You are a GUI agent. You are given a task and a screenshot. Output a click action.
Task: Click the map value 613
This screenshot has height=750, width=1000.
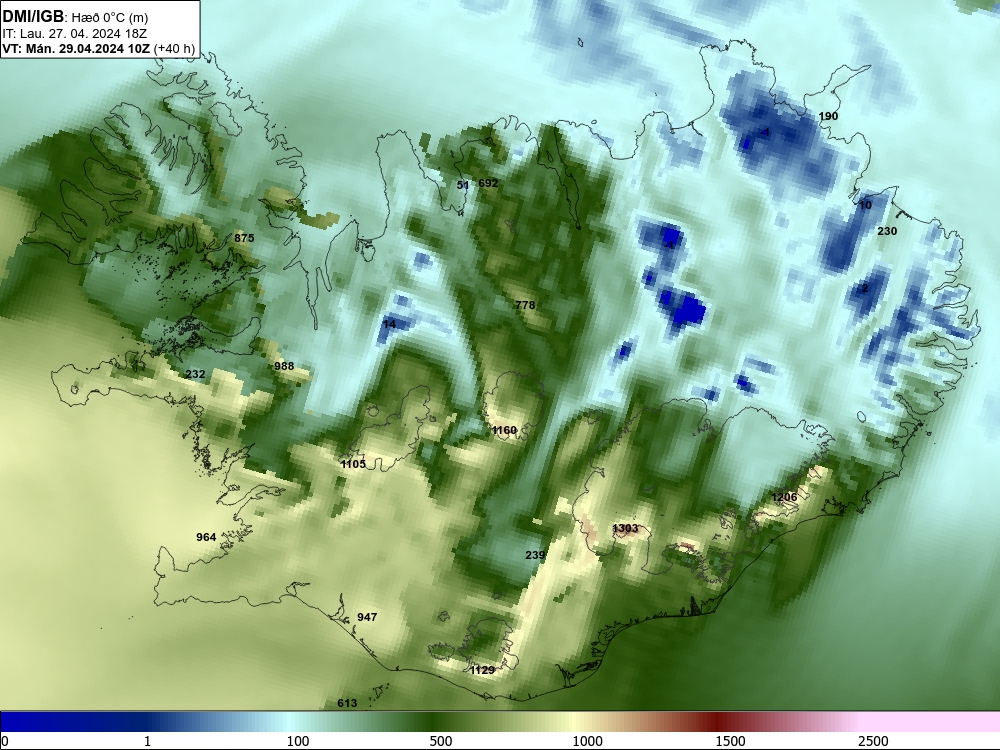pos(347,703)
